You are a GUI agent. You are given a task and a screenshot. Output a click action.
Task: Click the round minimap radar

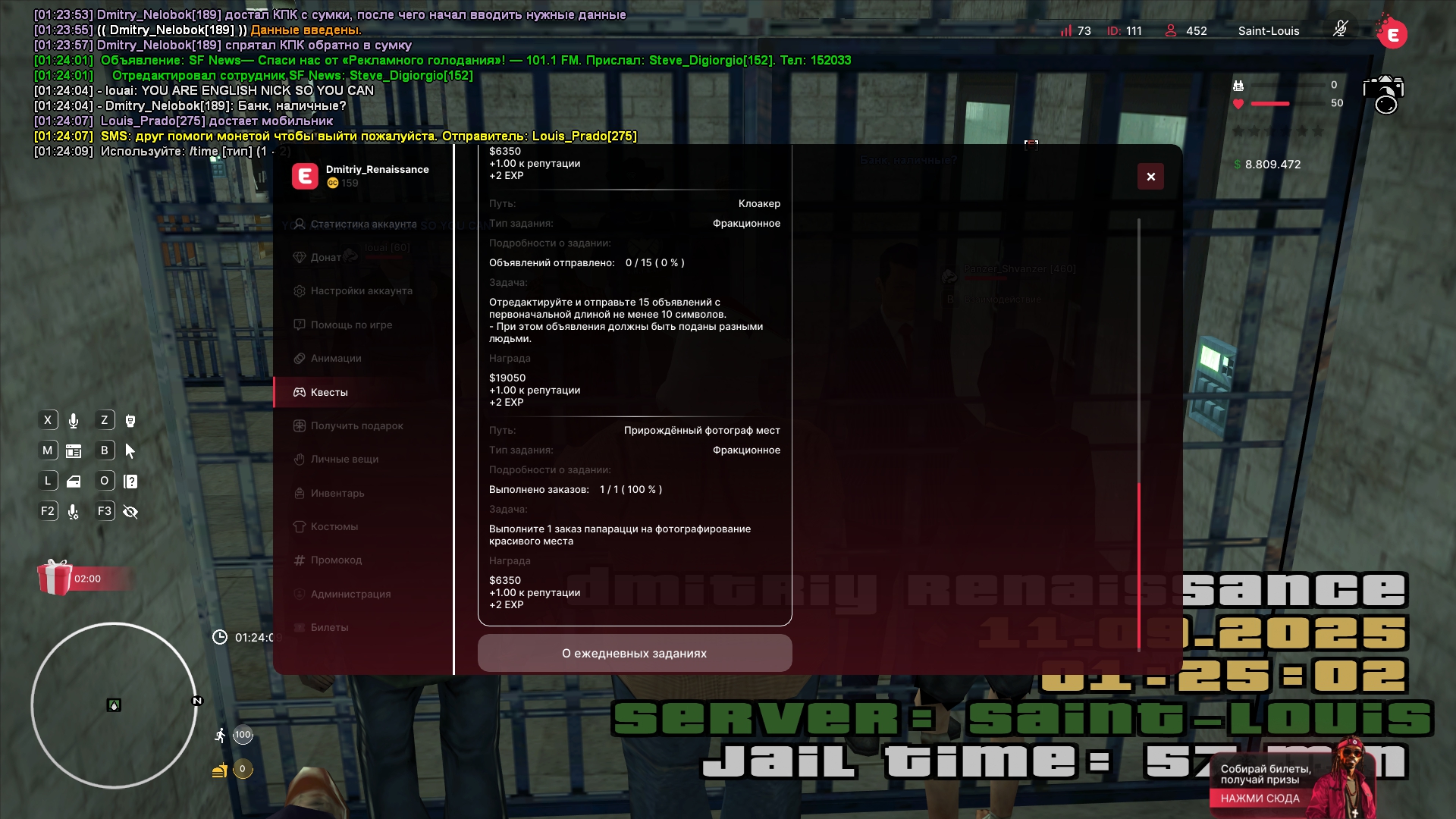(114, 705)
